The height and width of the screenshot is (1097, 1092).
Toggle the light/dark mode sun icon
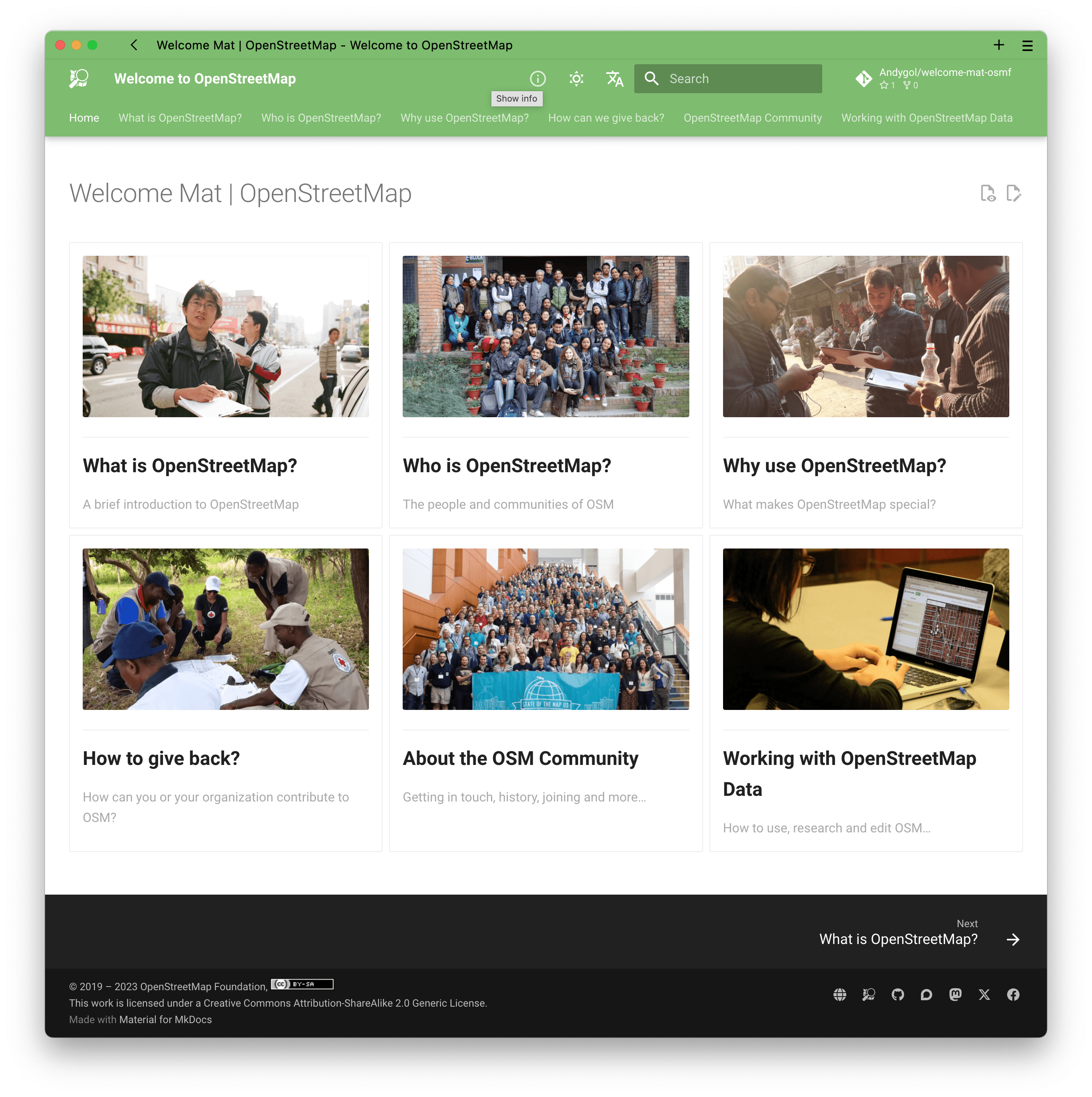576,78
